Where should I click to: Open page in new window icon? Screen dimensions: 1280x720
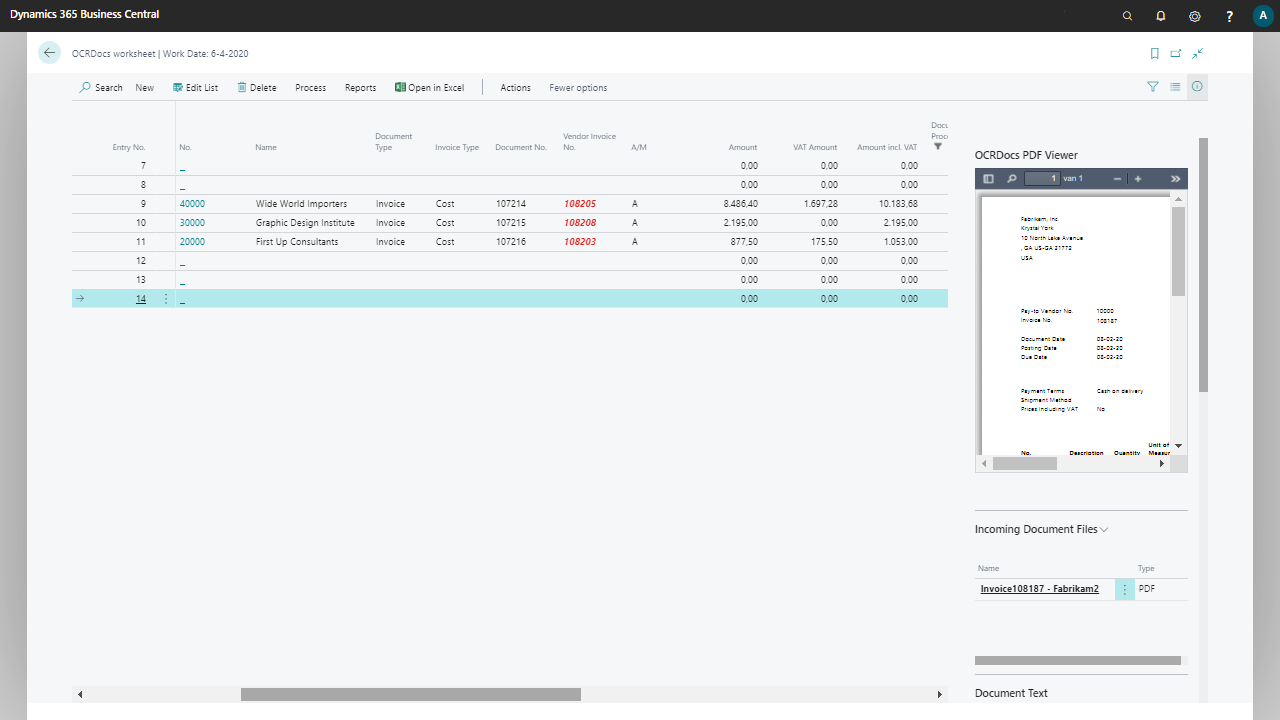coord(1176,53)
